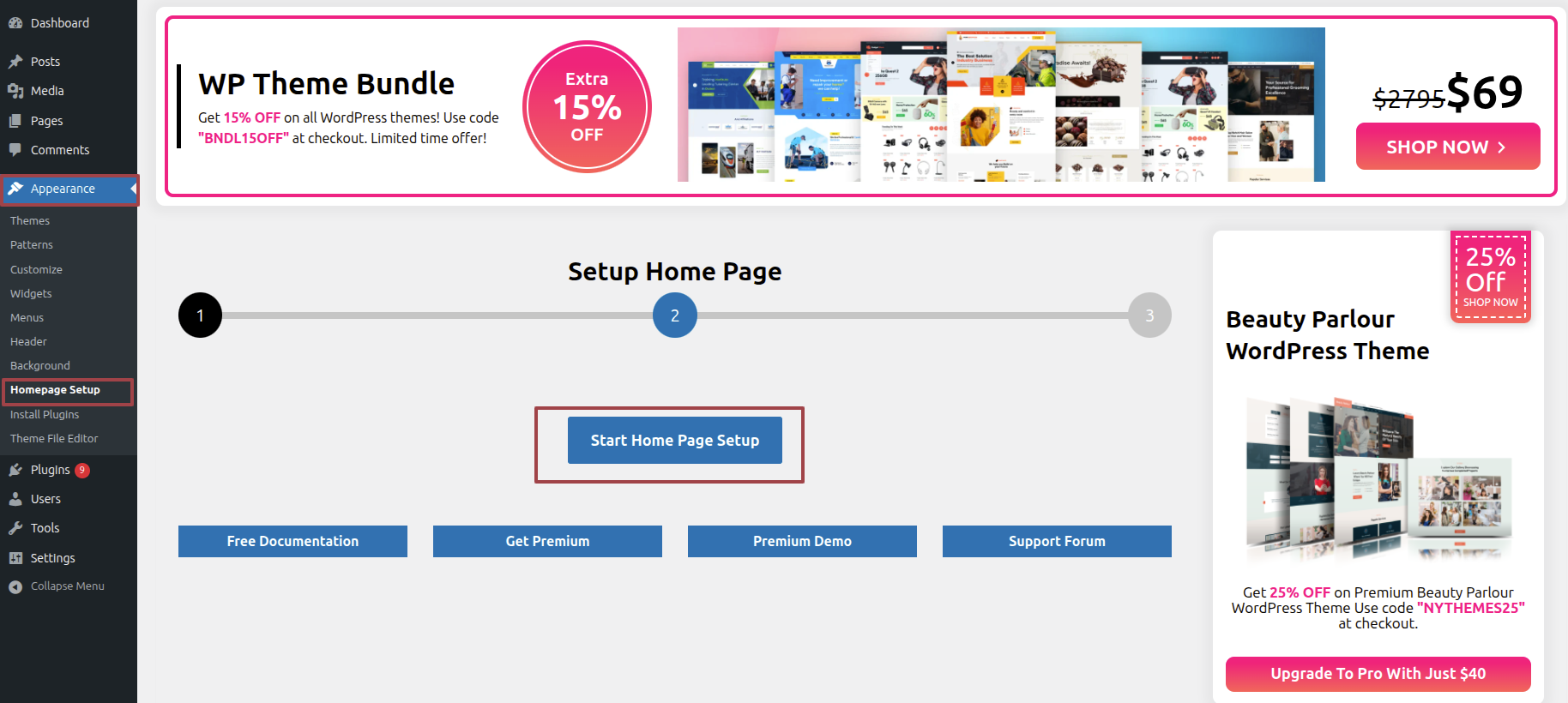Open the Widgets submenu item
This screenshot has width=1568, height=703.
[x=31, y=293]
